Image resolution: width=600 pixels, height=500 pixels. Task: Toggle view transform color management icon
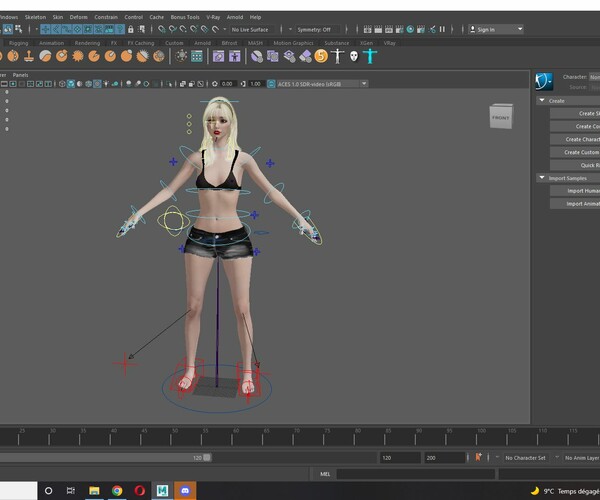click(x=271, y=84)
